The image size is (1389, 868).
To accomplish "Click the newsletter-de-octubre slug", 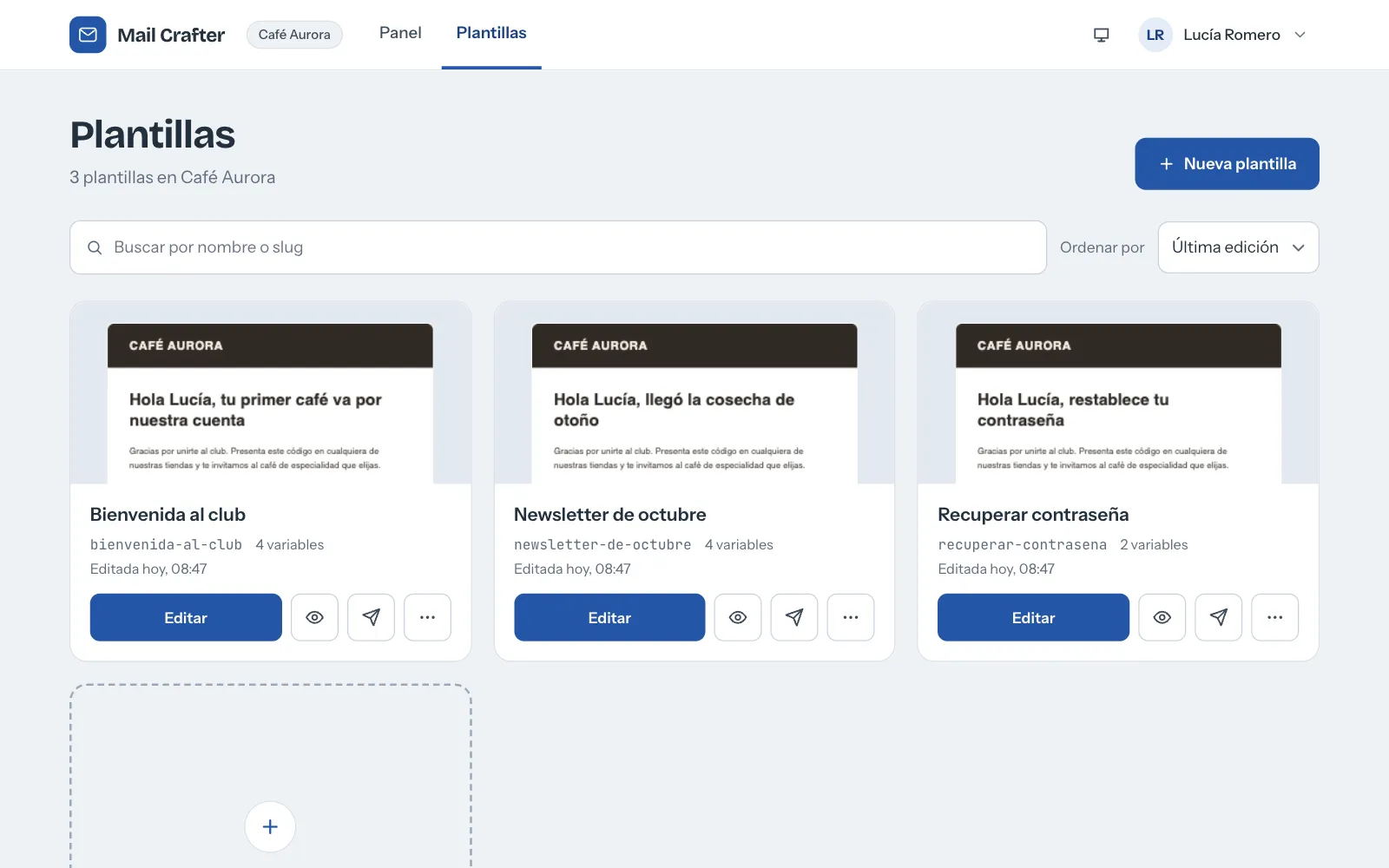I will coord(602,544).
